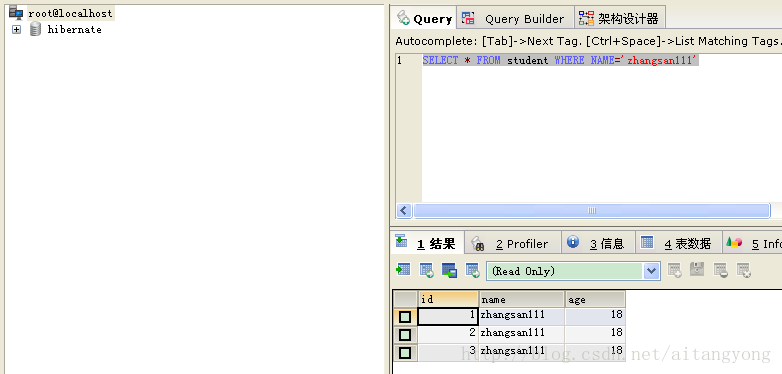
Task: Open the 2 Profiler tab
Action: [512, 243]
